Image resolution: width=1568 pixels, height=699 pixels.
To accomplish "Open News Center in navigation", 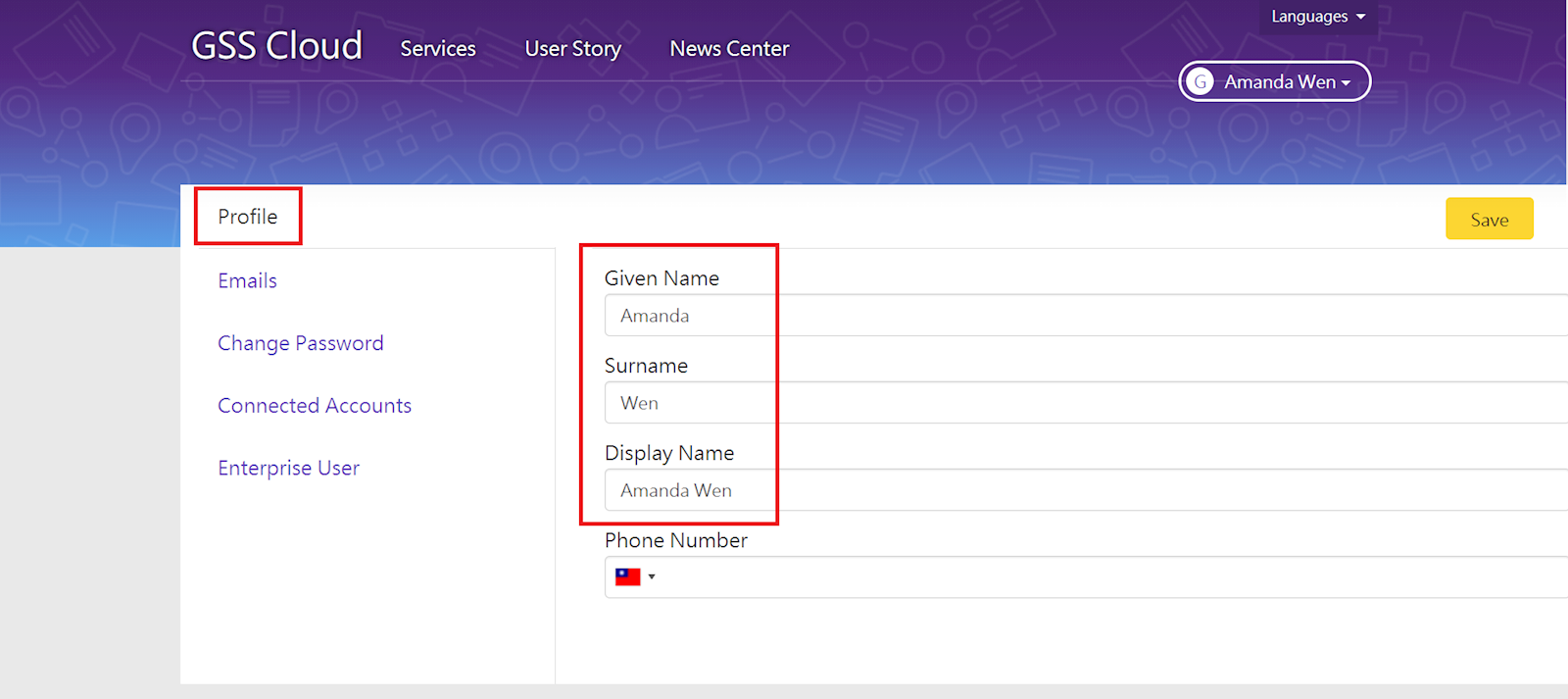I will [729, 49].
